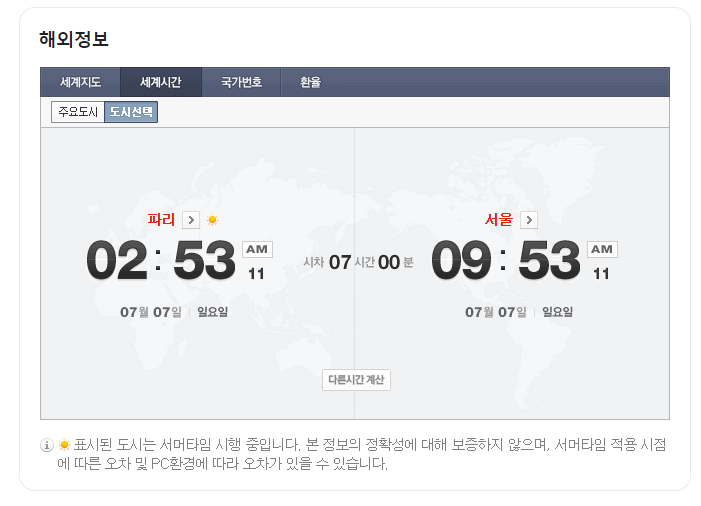Screen dimensions: 701x506
Task: Click the 시차 07 시간 00 분 label
Action: pyautogui.click(x=359, y=262)
